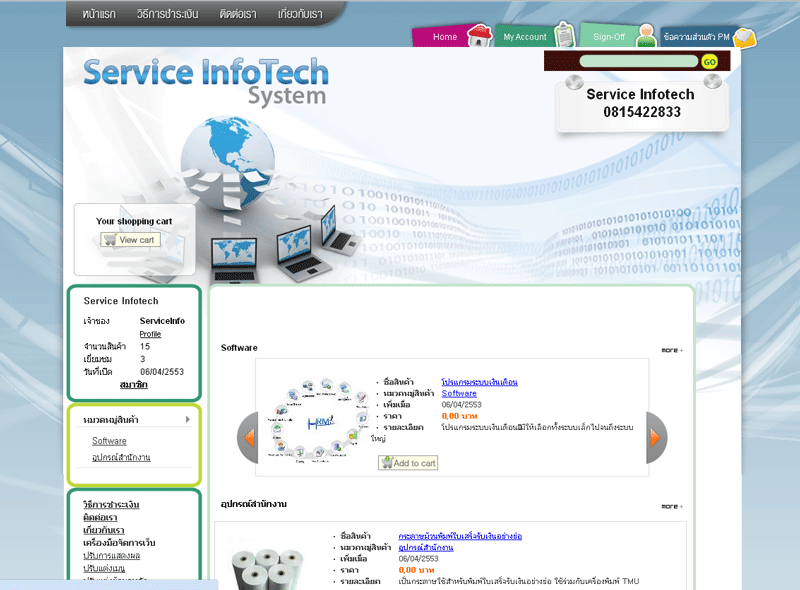800x590 pixels.
Task: Click the 'Service Infotech' title in the sidebar box
Action: 121,301
